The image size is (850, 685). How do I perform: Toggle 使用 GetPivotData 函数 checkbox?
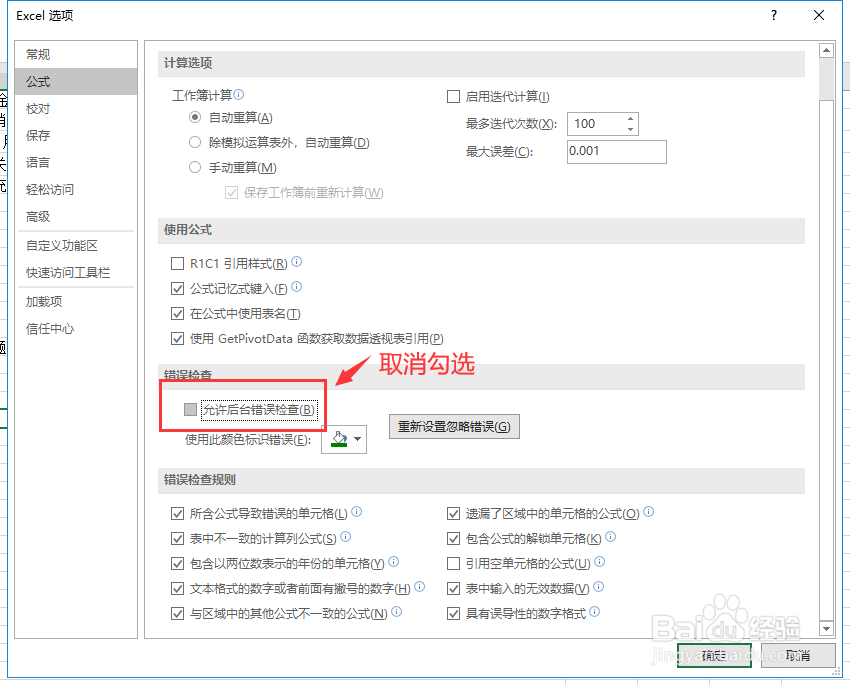click(x=177, y=339)
